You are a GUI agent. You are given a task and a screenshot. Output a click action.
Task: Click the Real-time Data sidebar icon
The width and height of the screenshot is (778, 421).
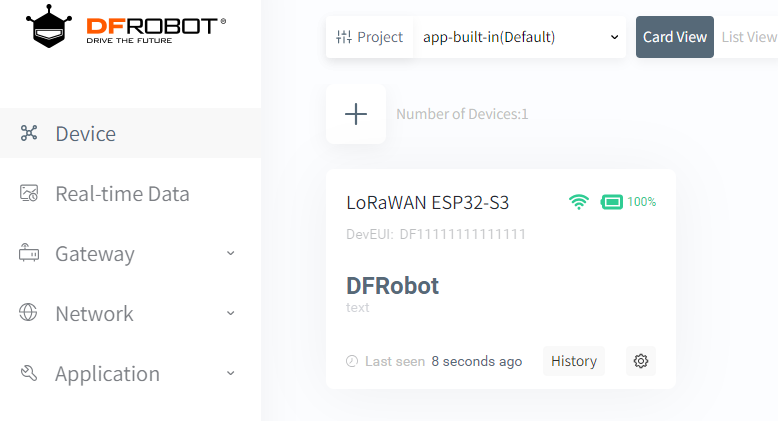point(29,193)
